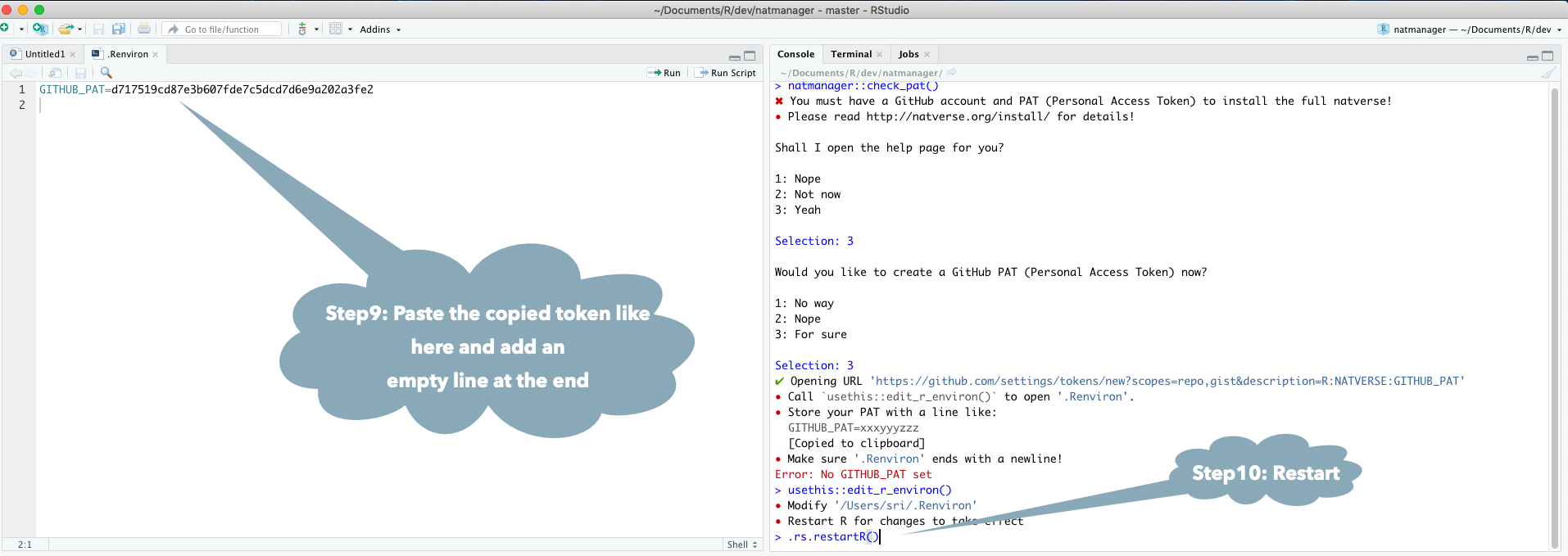This screenshot has width=1568, height=556.
Task: Click the Print icon in toolbar
Action: click(x=144, y=29)
